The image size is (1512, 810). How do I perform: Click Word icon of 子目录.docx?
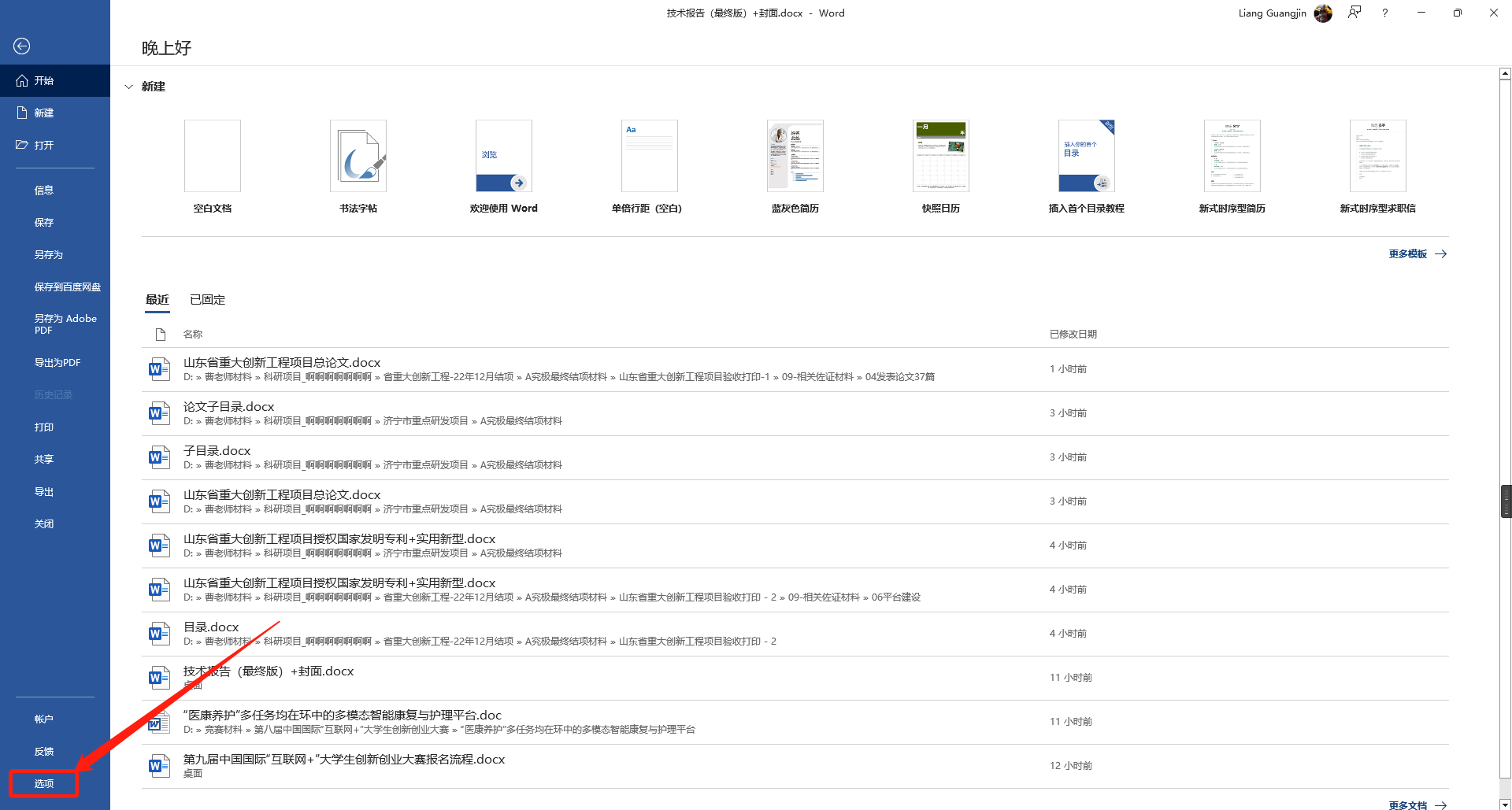click(x=159, y=457)
